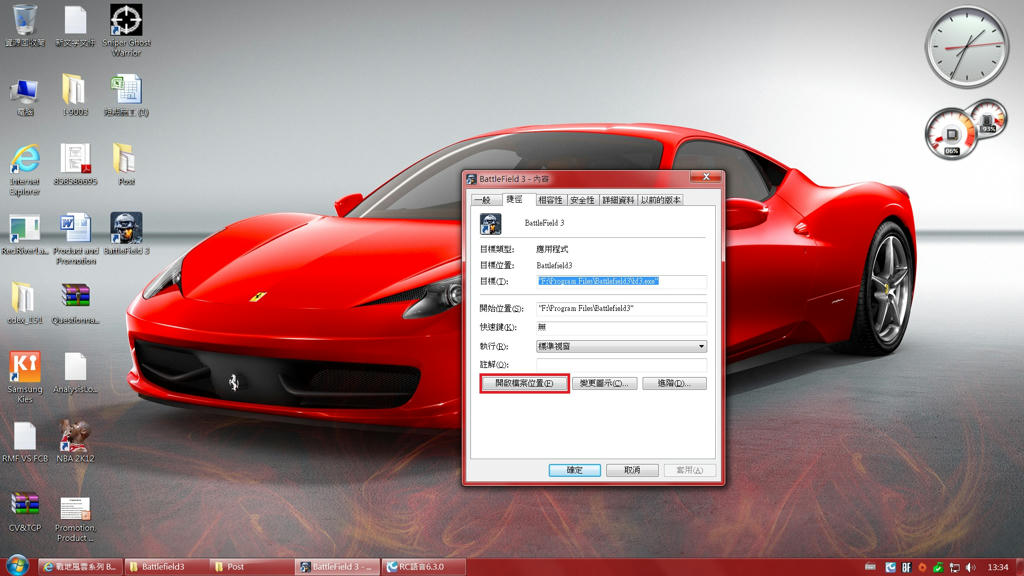This screenshot has height=576, width=1024.
Task: Select the CV&TCP archive icon
Action: click(25, 512)
